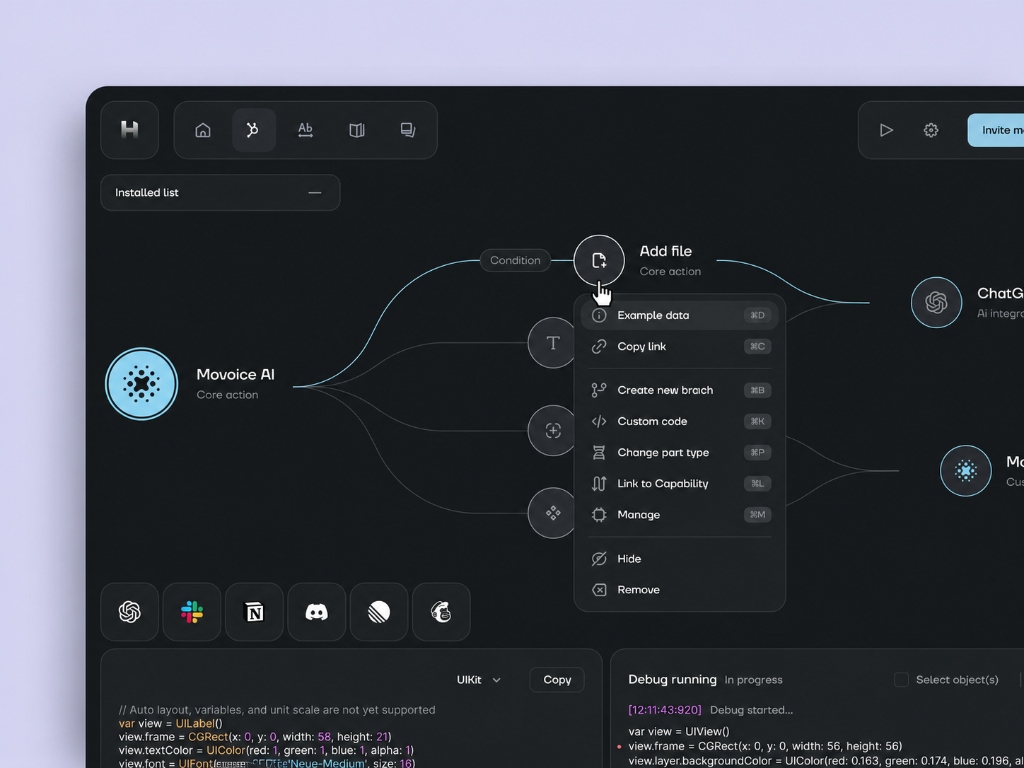Open the Home navigation icon
This screenshot has height=768, width=1024.
pos(203,130)
